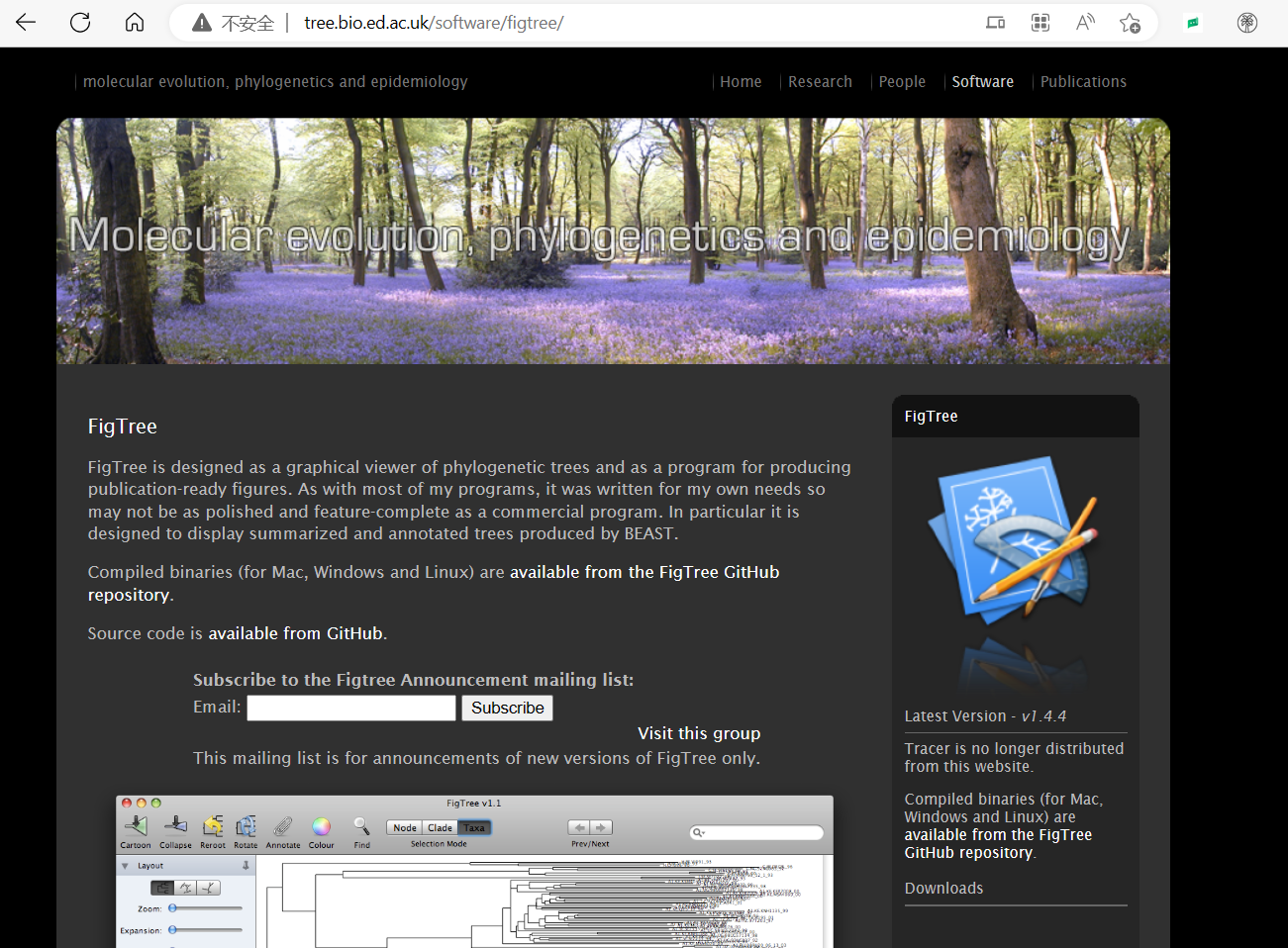1288x948 pixels.
Task: Focus the browser address bar URL
Action: point(434,23)
